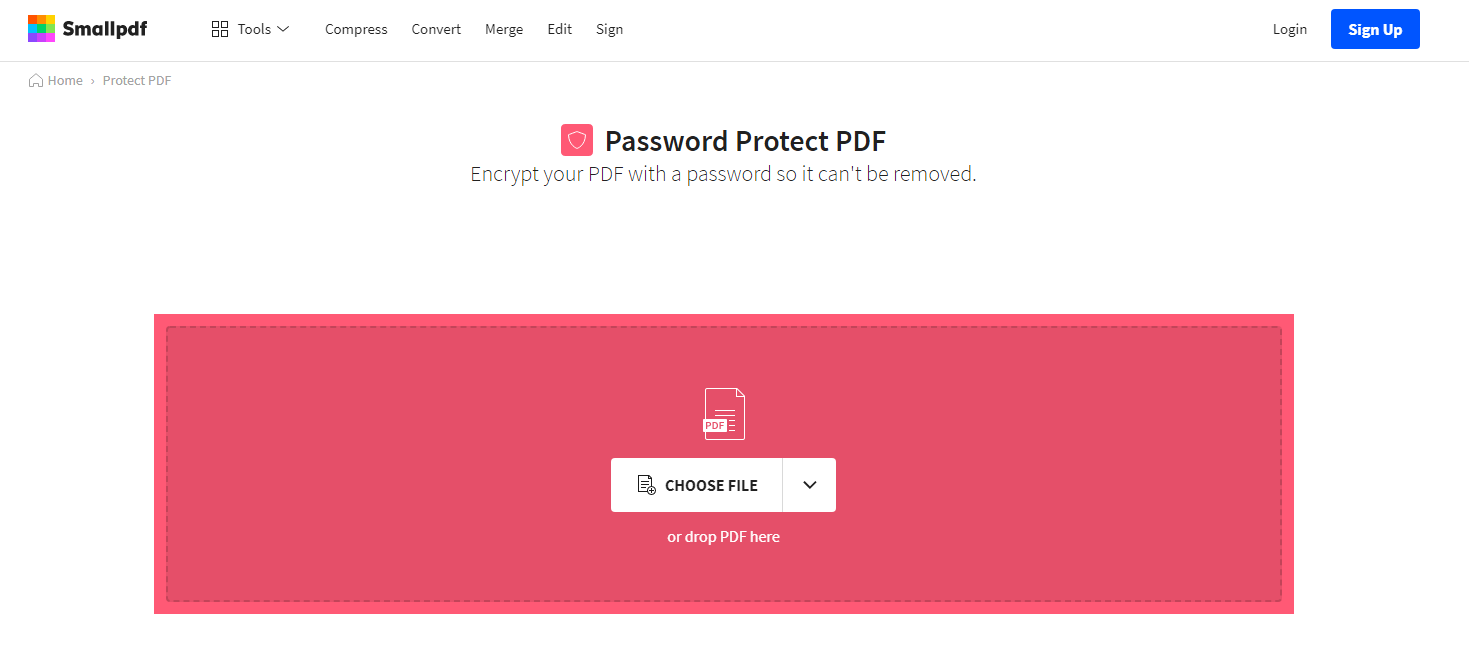Viewport: 1469px width, 670px height.
Task: Open the Edit menu item
Action: [x=559, y=29]
